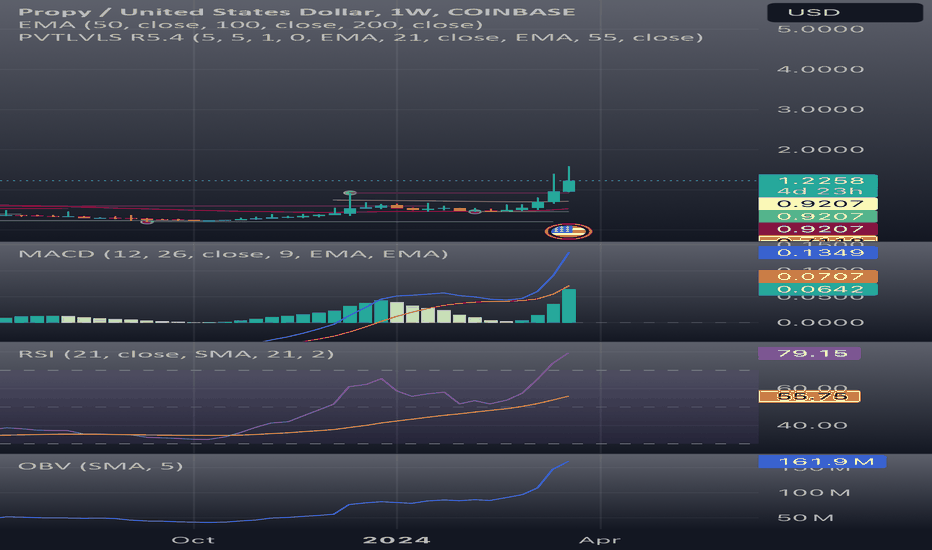Click the OBV value 161.9 M
Screen dimensions: 932x550
pyautogui.click(x=823, y=461)
